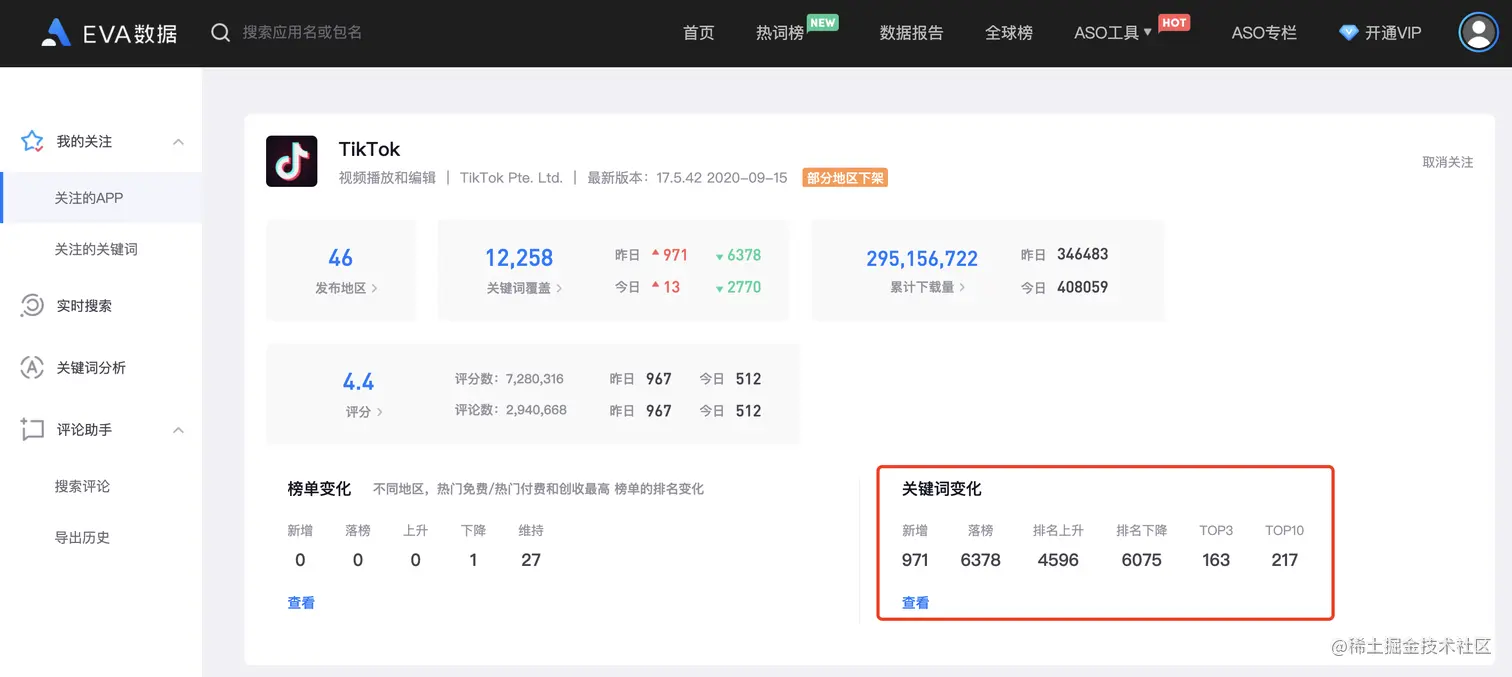Collapse the 评论助手 section chevron
This screenshot has height=677, width=1512.
coord(178,430)
